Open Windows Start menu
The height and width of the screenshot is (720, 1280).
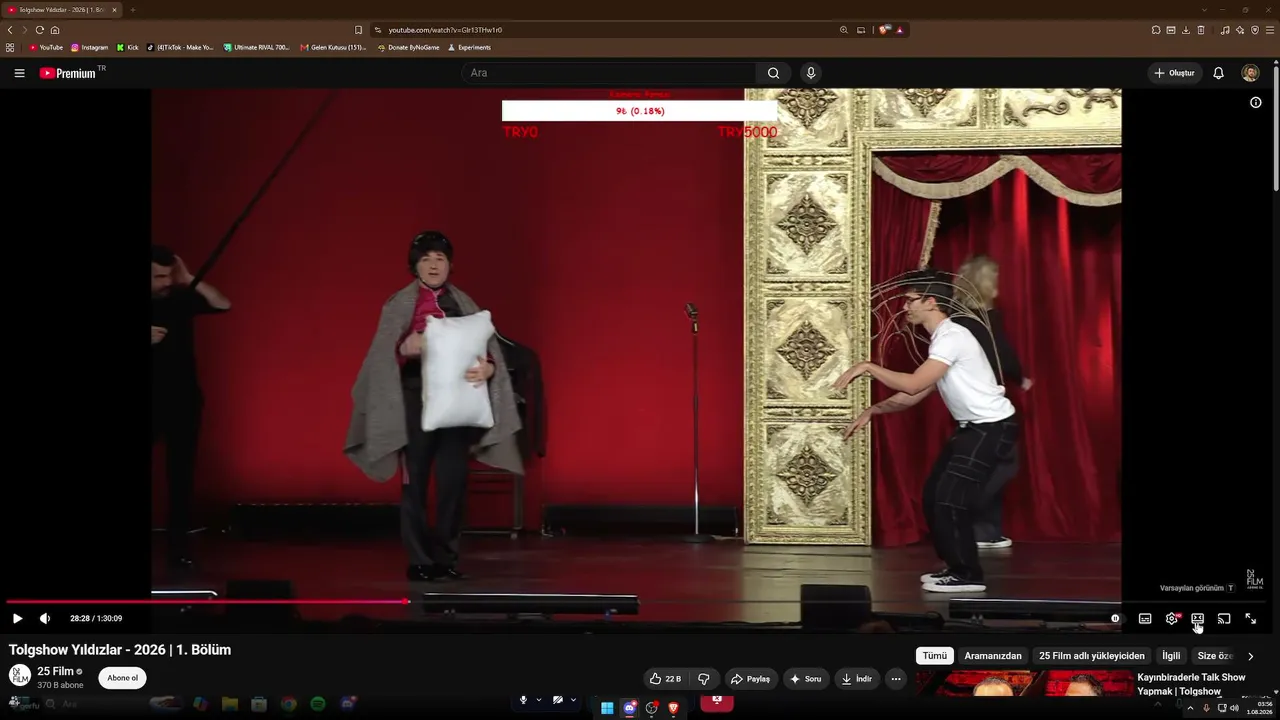click(607, 708)
